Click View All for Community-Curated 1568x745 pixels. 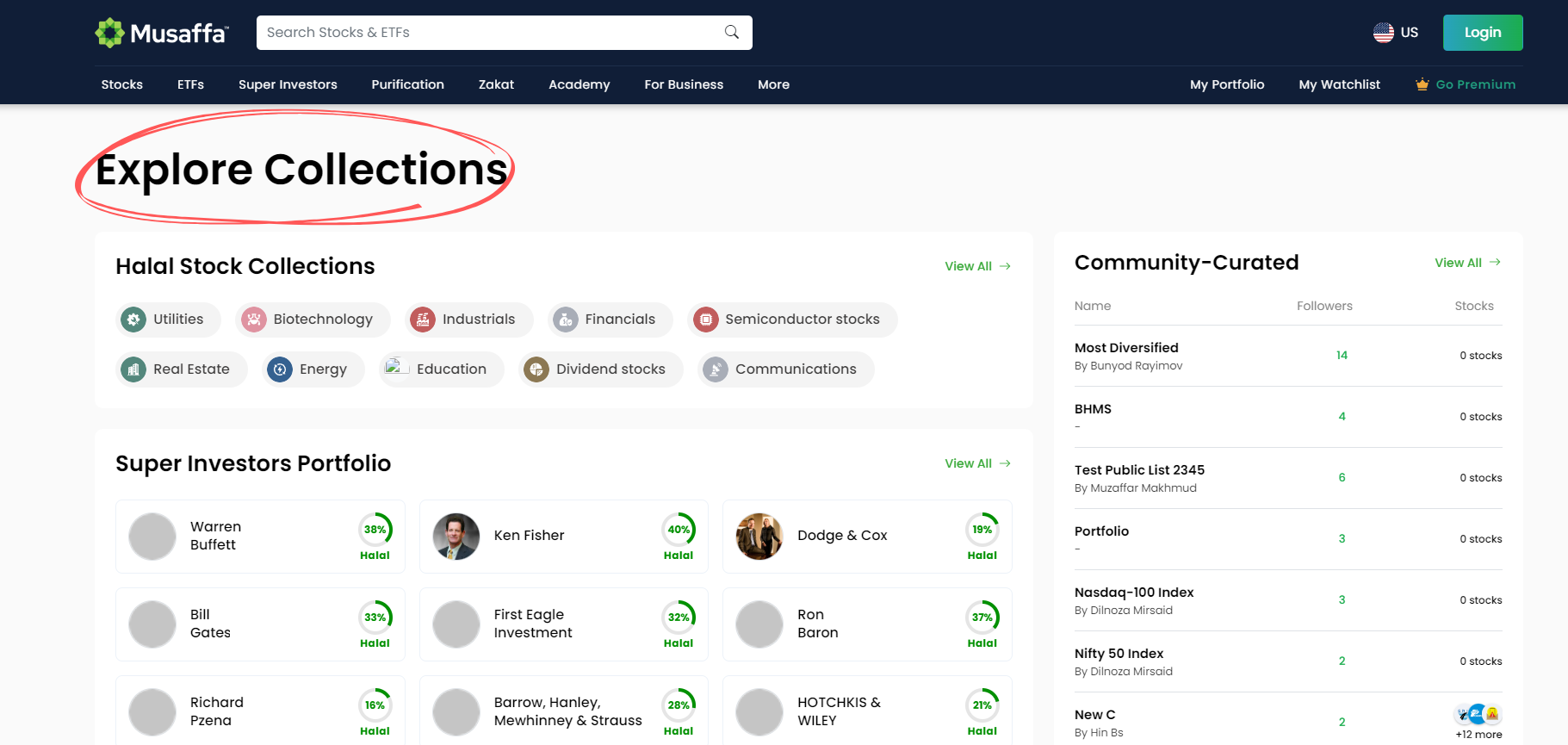(x=1466, y=263)
